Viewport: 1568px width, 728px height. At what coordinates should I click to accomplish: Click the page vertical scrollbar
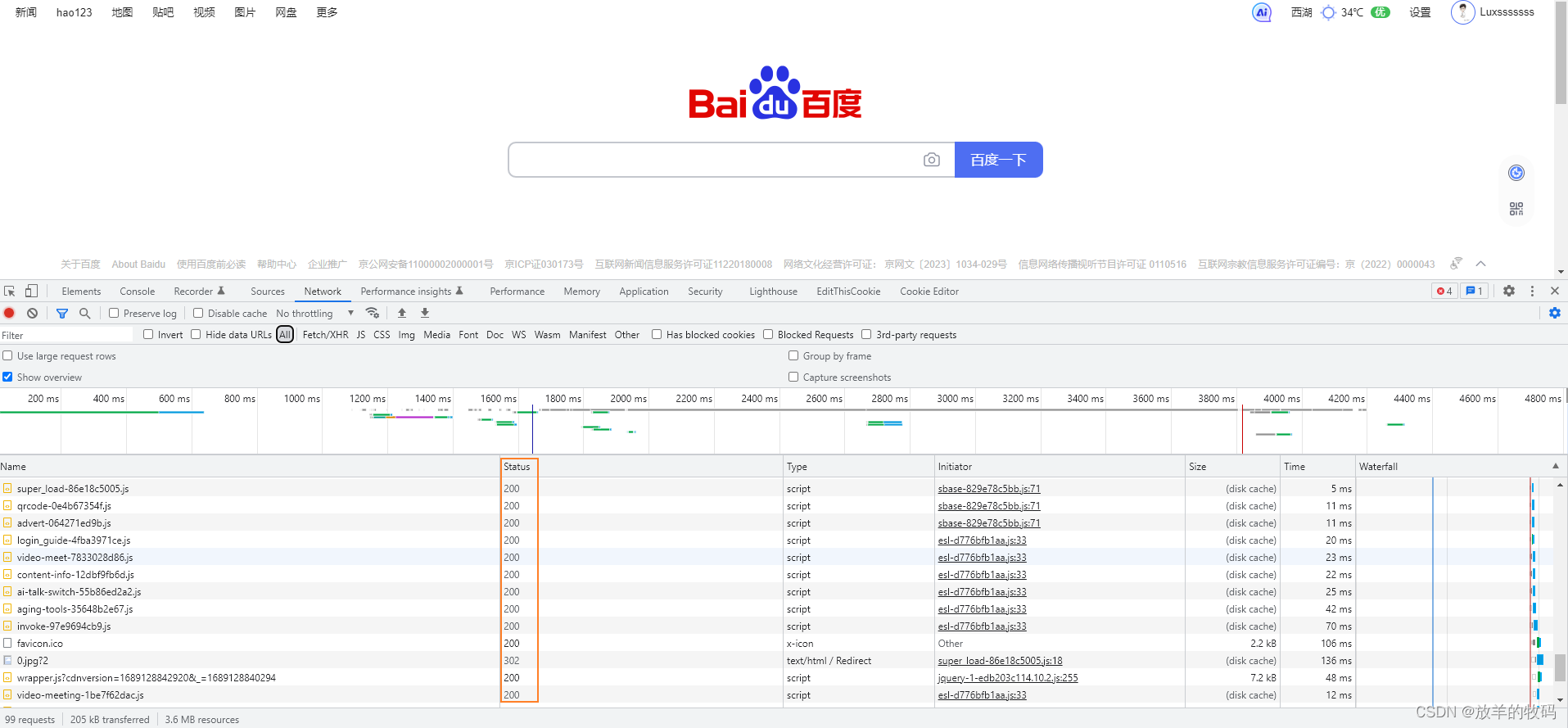[1561, 53]
